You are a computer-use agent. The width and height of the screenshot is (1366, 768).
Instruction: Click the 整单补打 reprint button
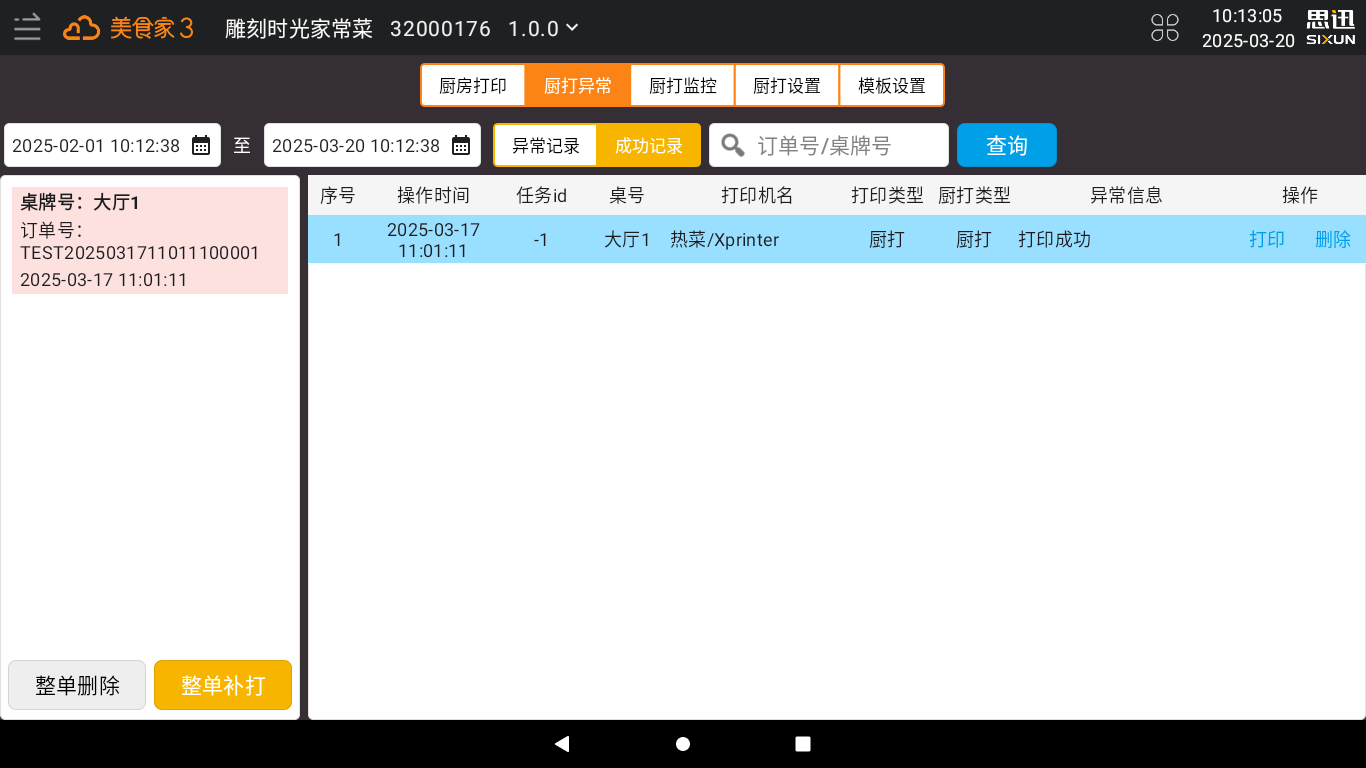[222, 685]
